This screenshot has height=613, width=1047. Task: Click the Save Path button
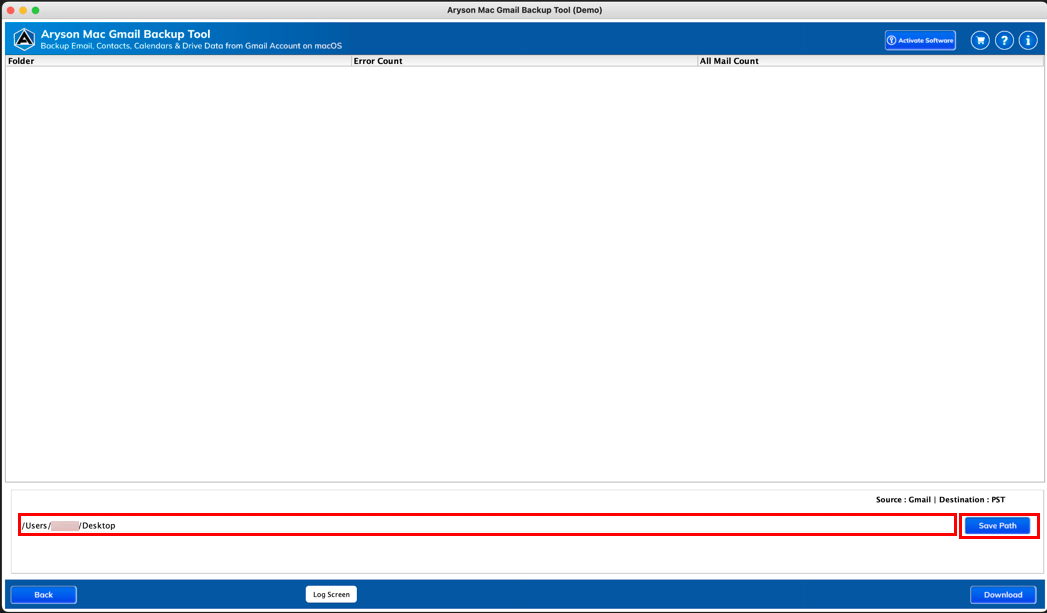tap(997, 526)
